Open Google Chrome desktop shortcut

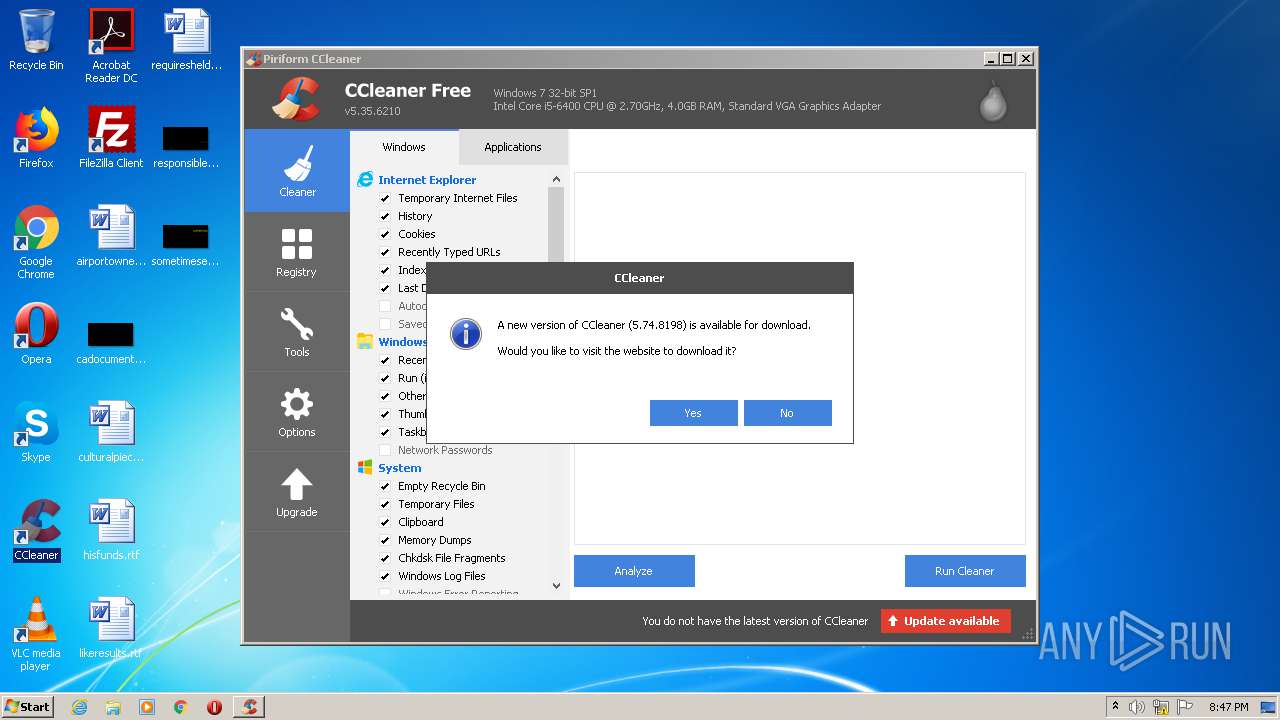[36, 242]
